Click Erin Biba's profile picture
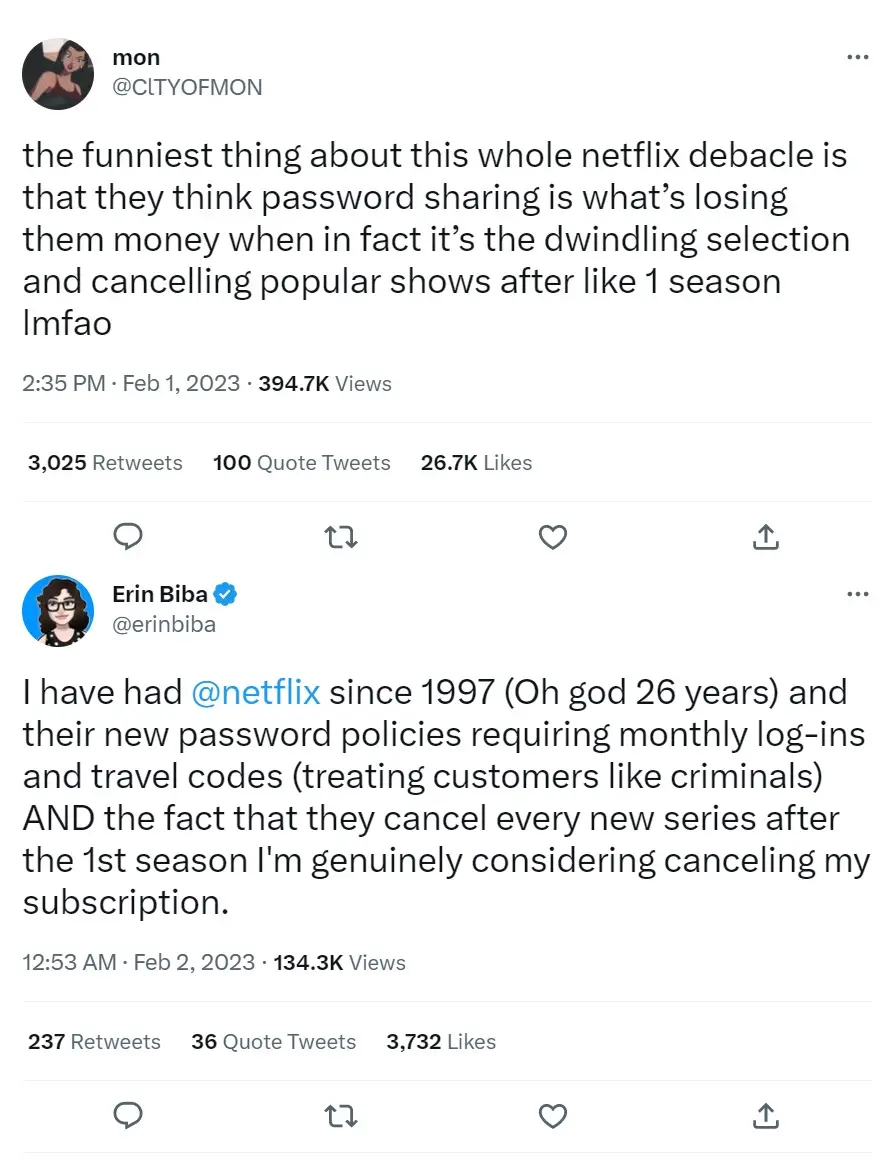The width and height of the screenshot is (896, 1164). (58, 610)
